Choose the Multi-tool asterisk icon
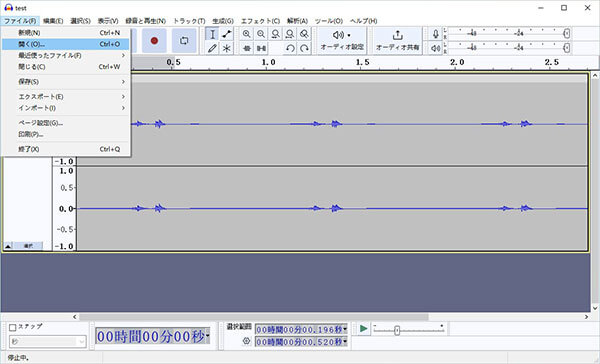Image resolution: width=600 pixels, height=364 pixels. 227,48
